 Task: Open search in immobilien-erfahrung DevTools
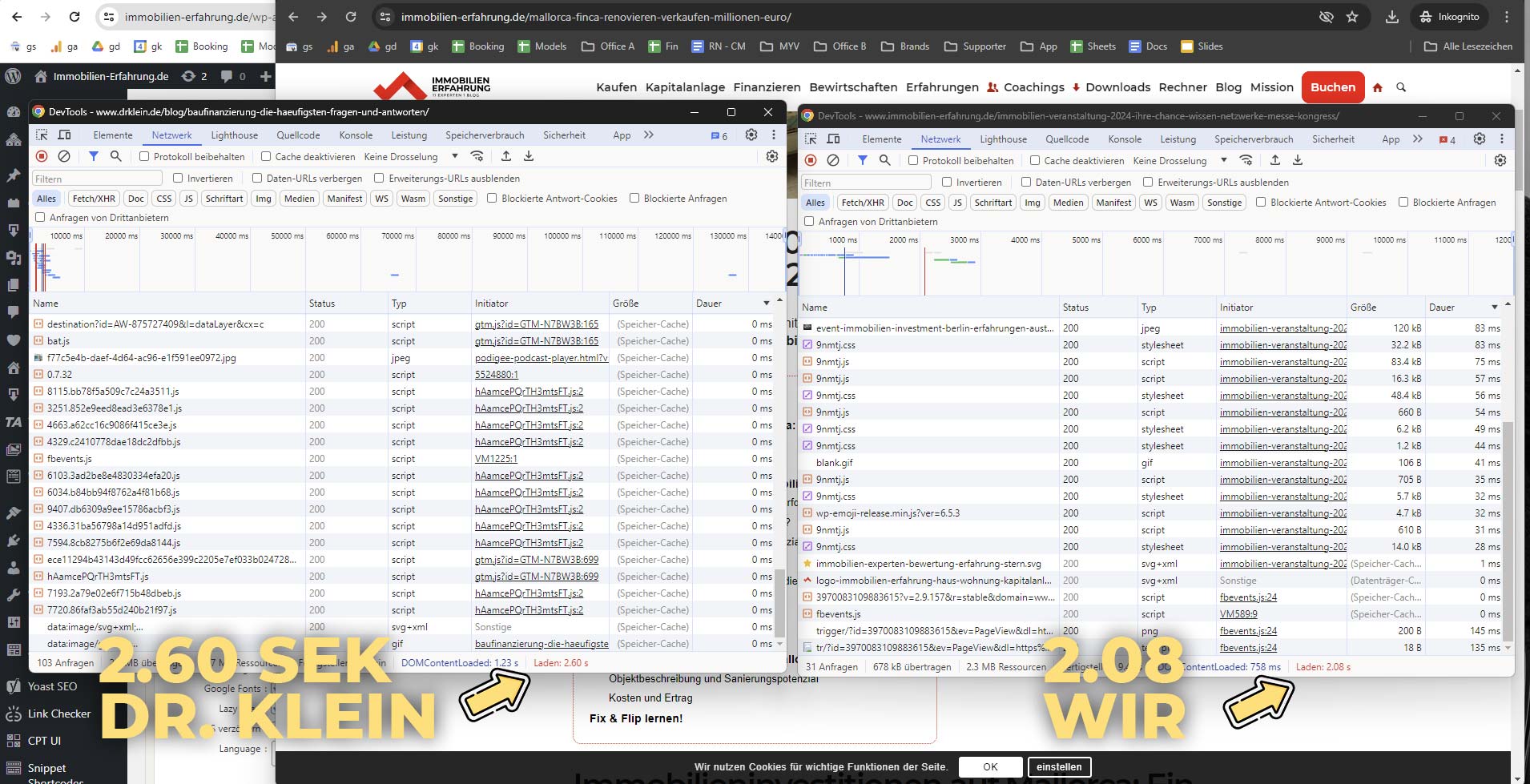pos(884,160)
